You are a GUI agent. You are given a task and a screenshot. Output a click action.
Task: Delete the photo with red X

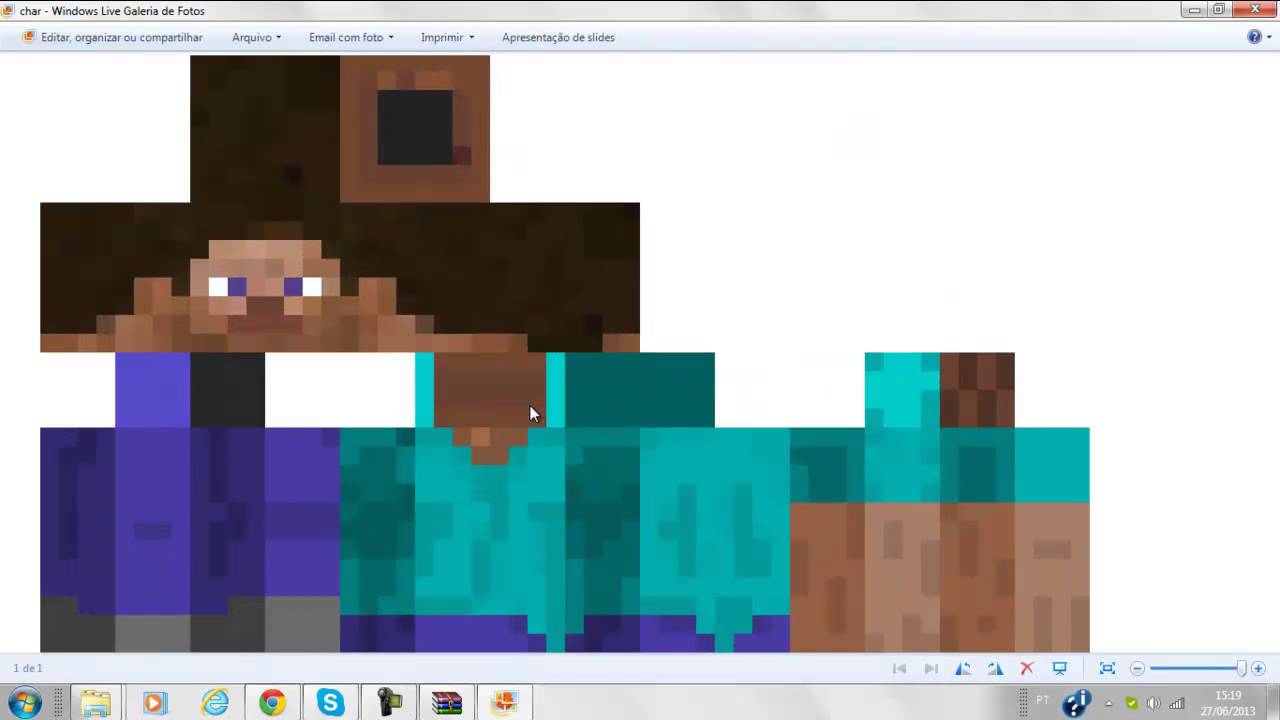click(1027, 668)
